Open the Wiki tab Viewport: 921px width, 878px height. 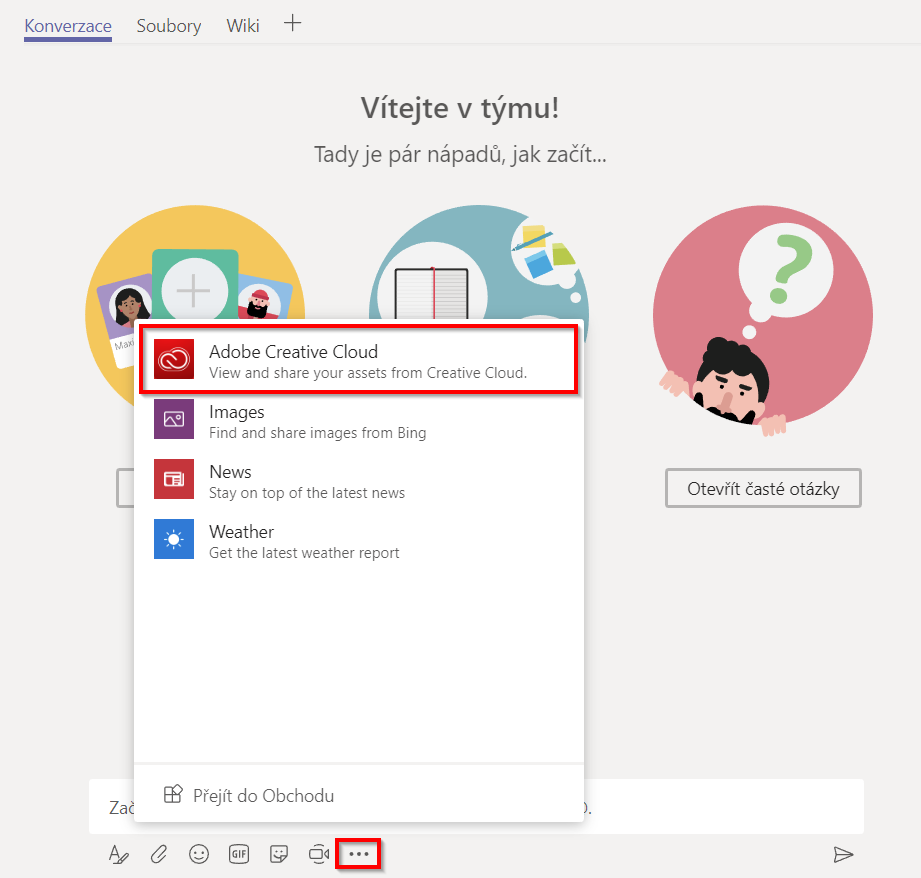pos(242,26)
